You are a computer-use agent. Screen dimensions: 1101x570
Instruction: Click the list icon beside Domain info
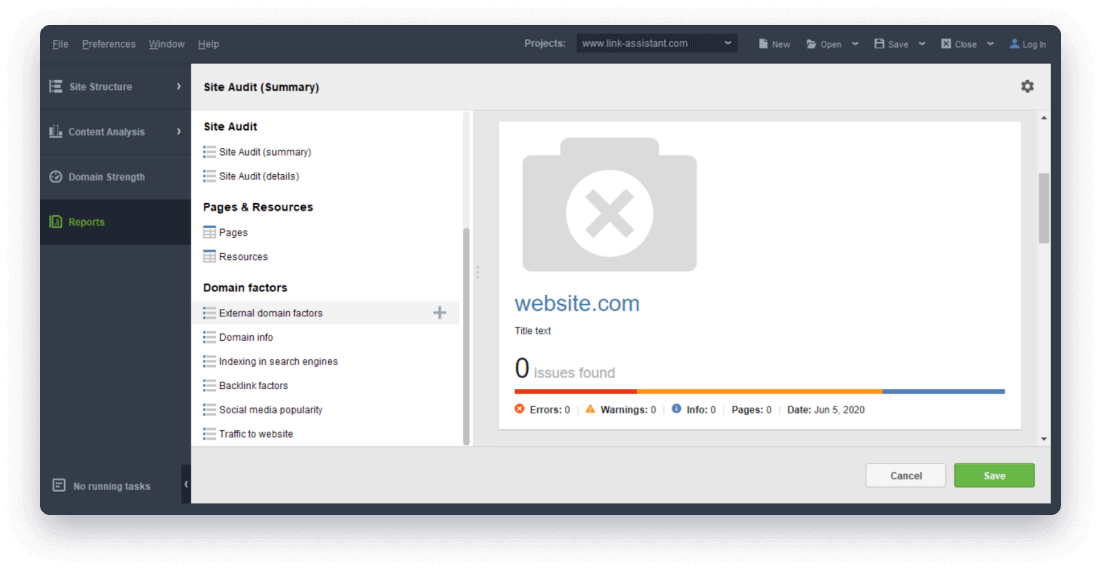209,337
